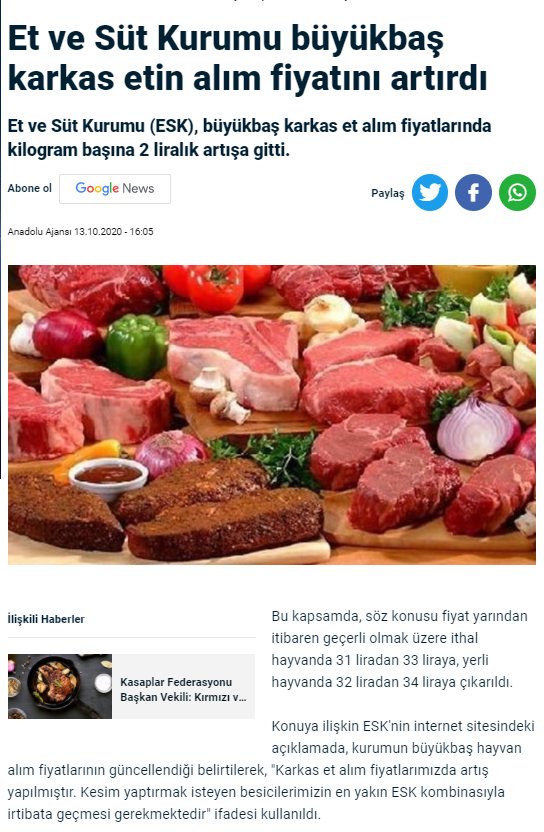The image size is (544, 832).
Task: Click the "İlişkili Haberler" section heading
Action: tap(46, 619)
